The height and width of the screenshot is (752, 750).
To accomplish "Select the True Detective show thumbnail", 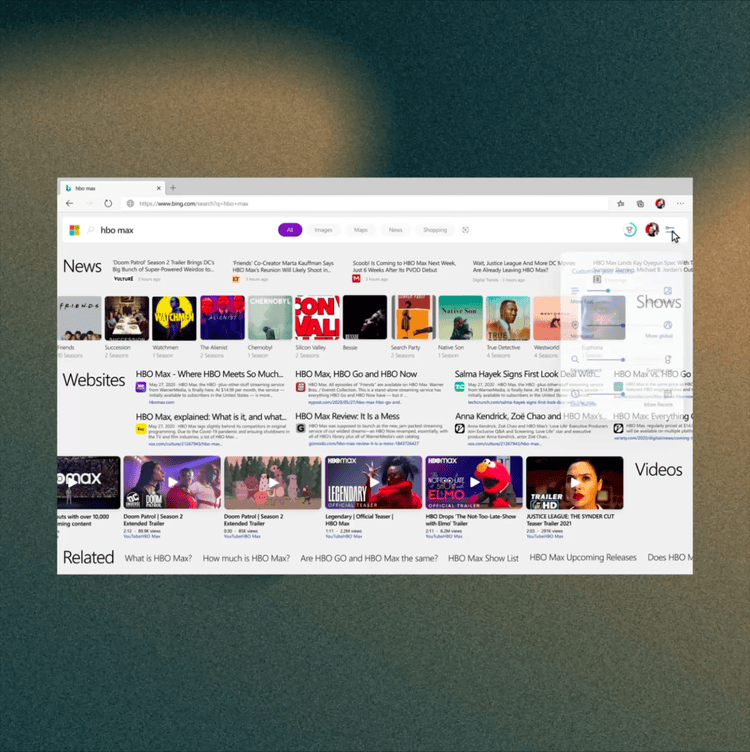I will (508, 317).
